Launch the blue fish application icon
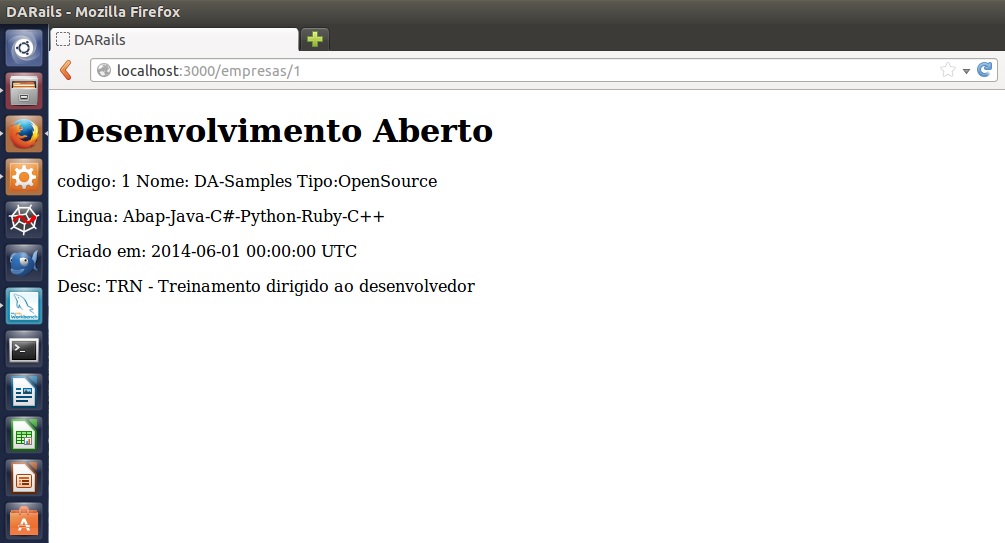1005x543 pixels. point(24,262)
